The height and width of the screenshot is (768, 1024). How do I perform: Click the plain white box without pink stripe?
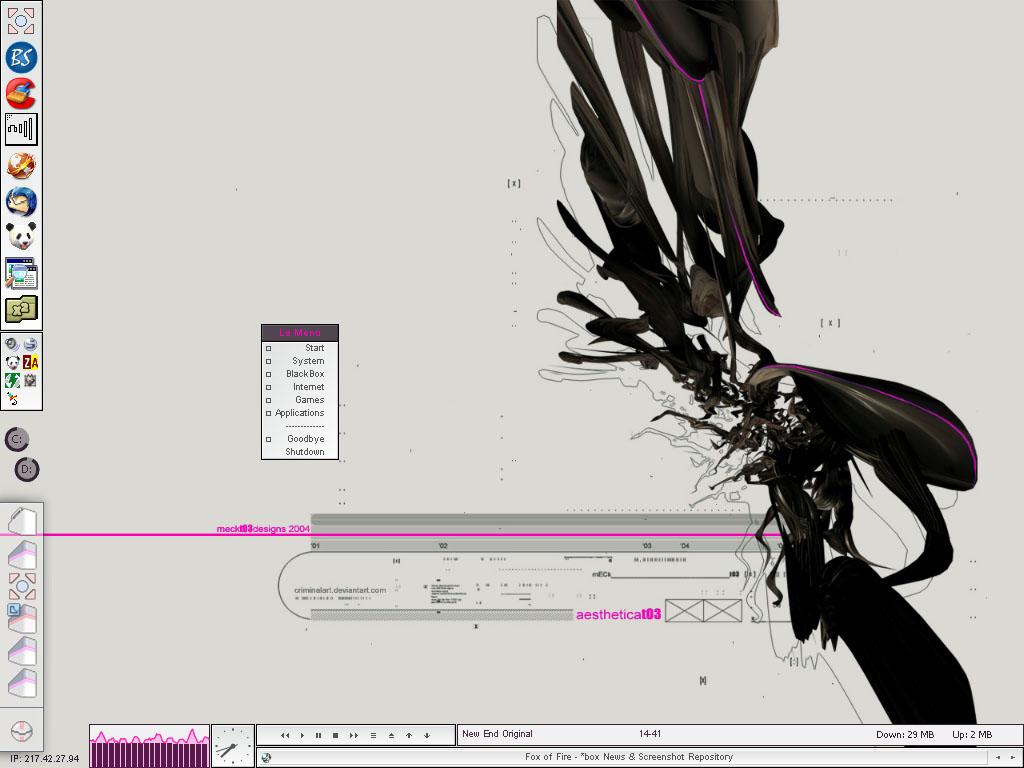[22, 520]
